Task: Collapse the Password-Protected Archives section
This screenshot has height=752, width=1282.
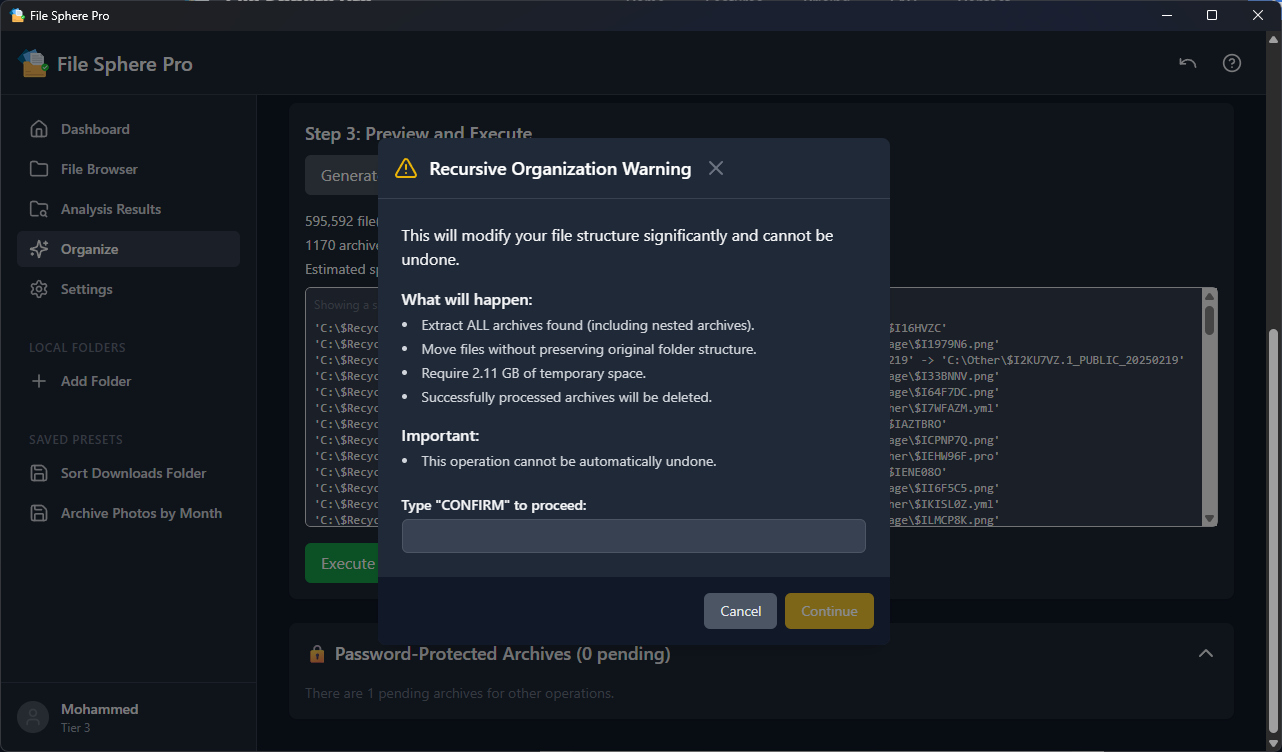Action: click(x=1206, y=653)
